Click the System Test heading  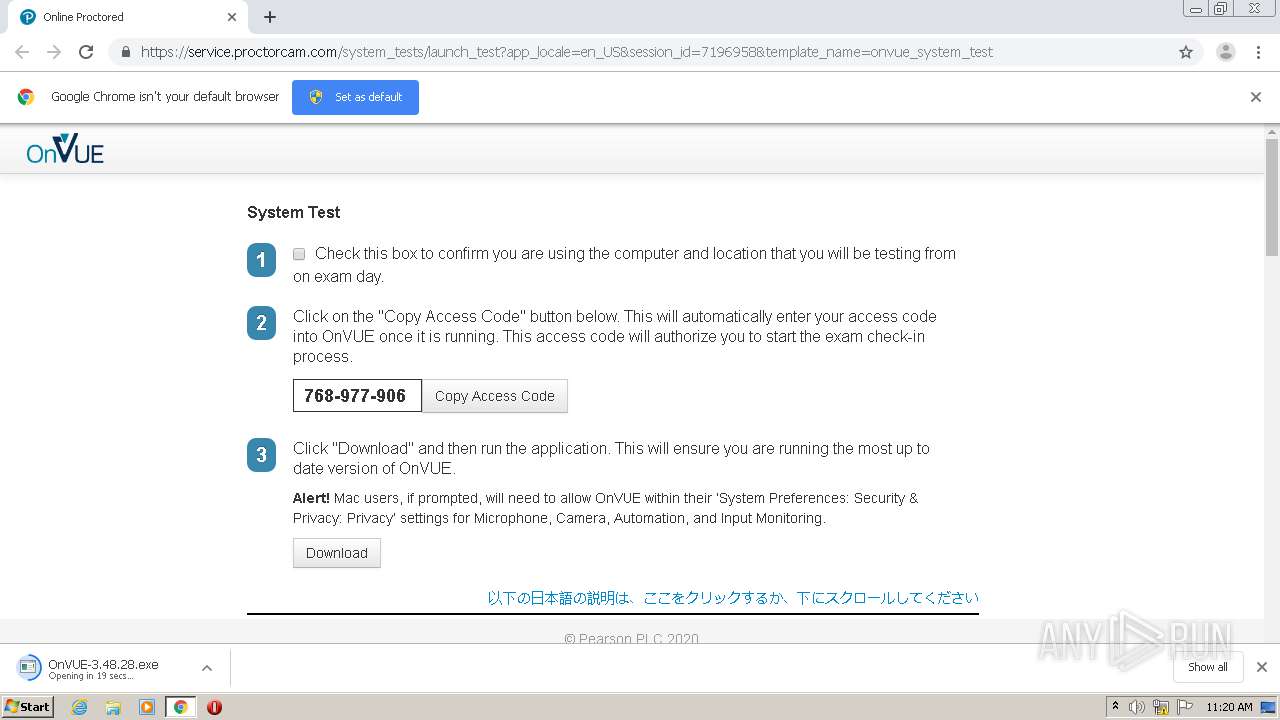click(294, 212)
